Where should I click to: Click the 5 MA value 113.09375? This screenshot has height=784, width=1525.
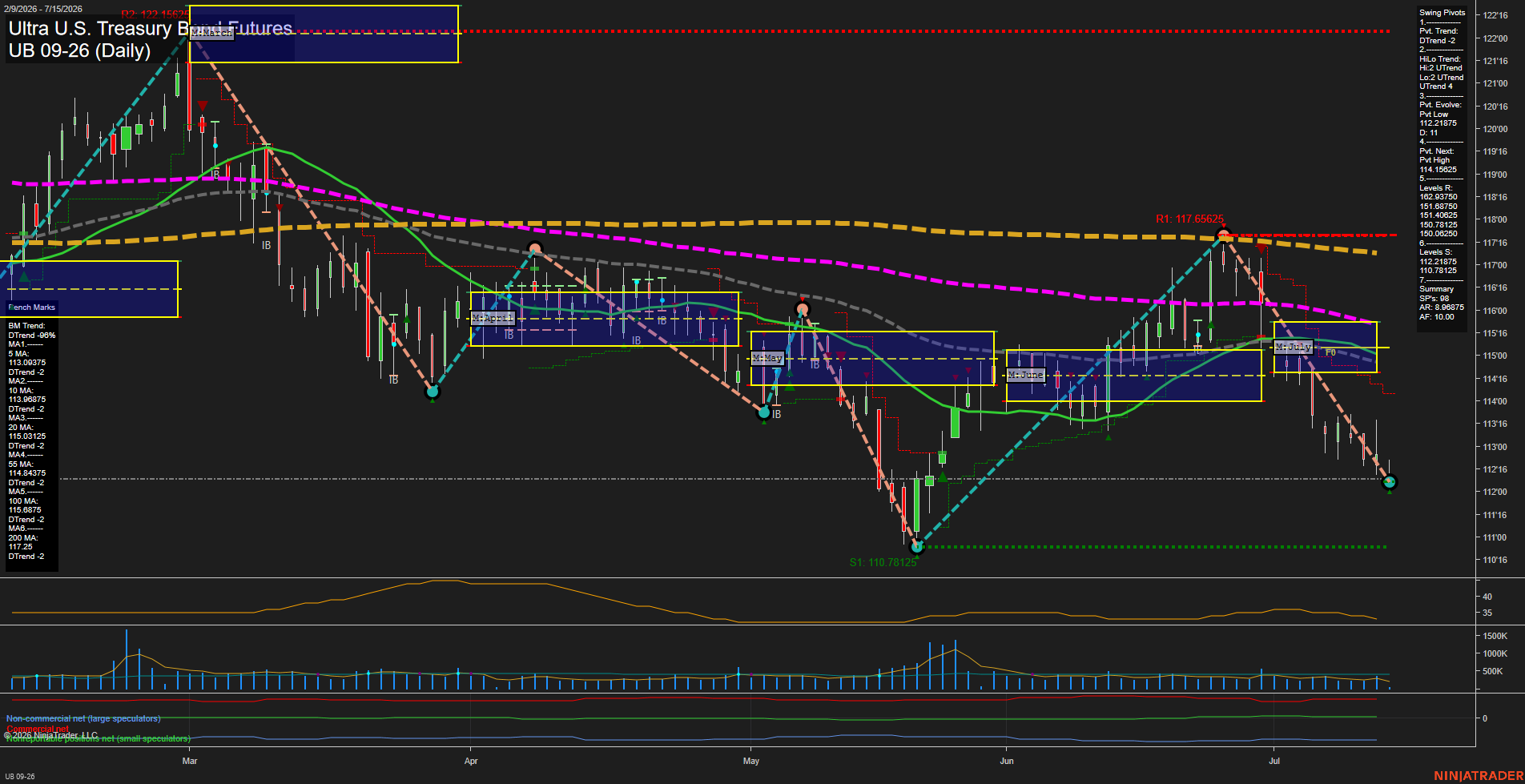(27, 363)
